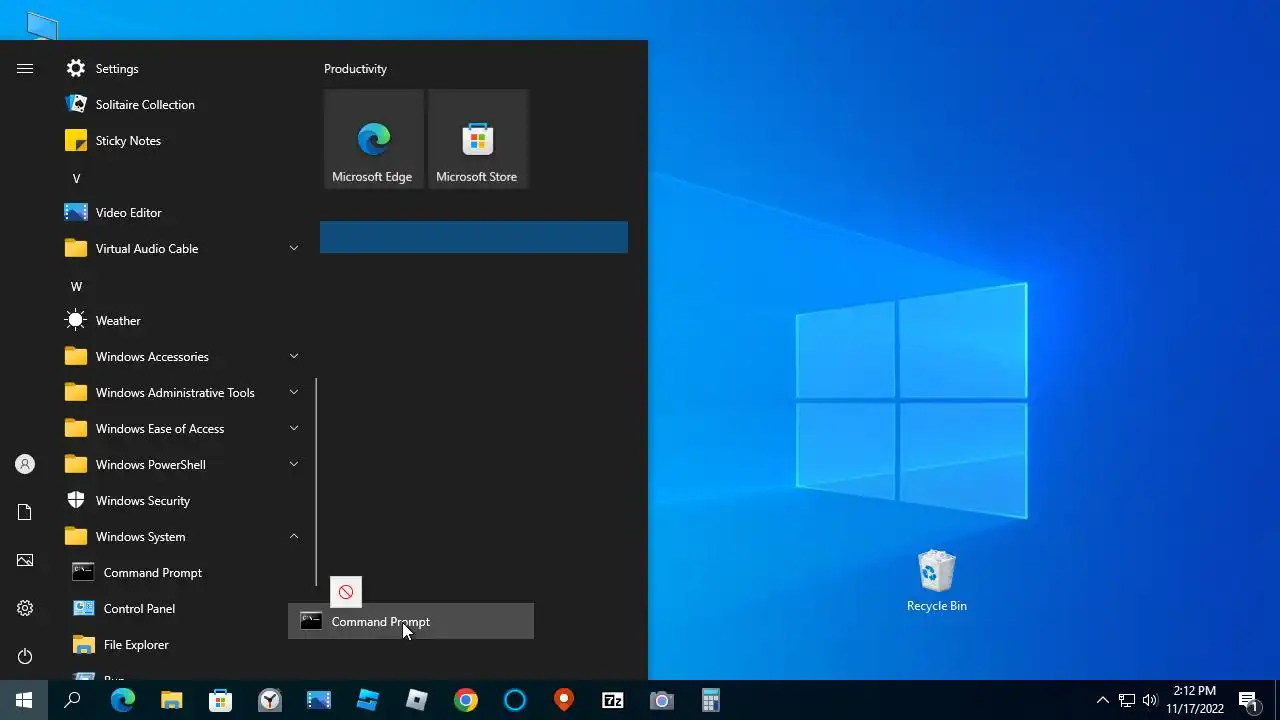
Task: Open the clock app in taskbar
Action: point(270,700)
